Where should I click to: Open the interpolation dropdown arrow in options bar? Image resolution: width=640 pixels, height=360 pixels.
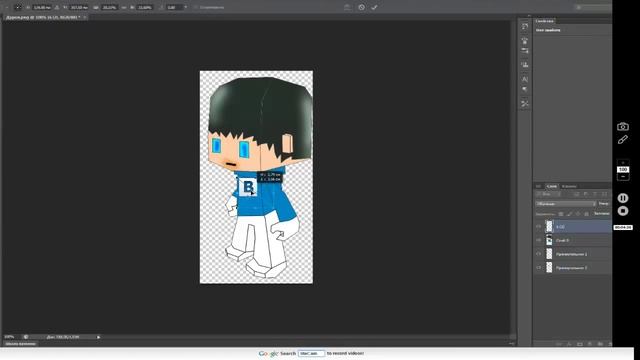click(186, 7)
